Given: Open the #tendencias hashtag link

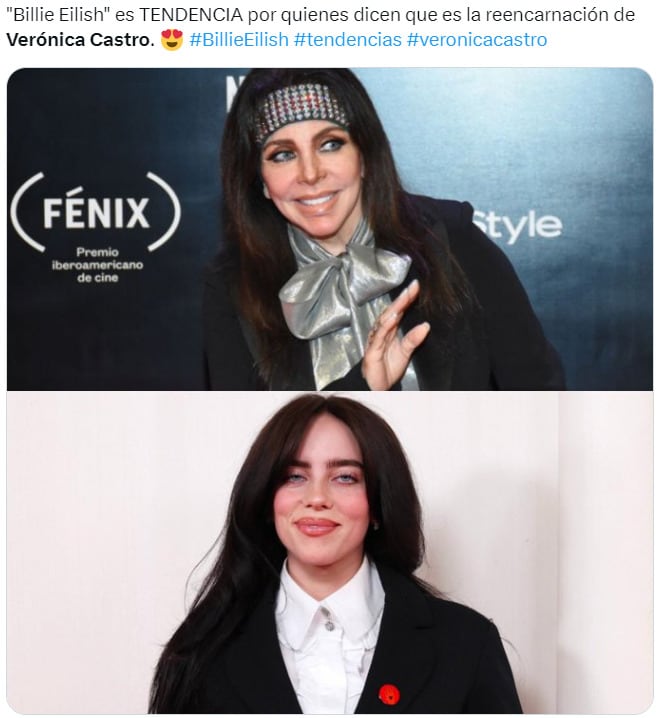Looking at the screenshot, I should [348, 40].
